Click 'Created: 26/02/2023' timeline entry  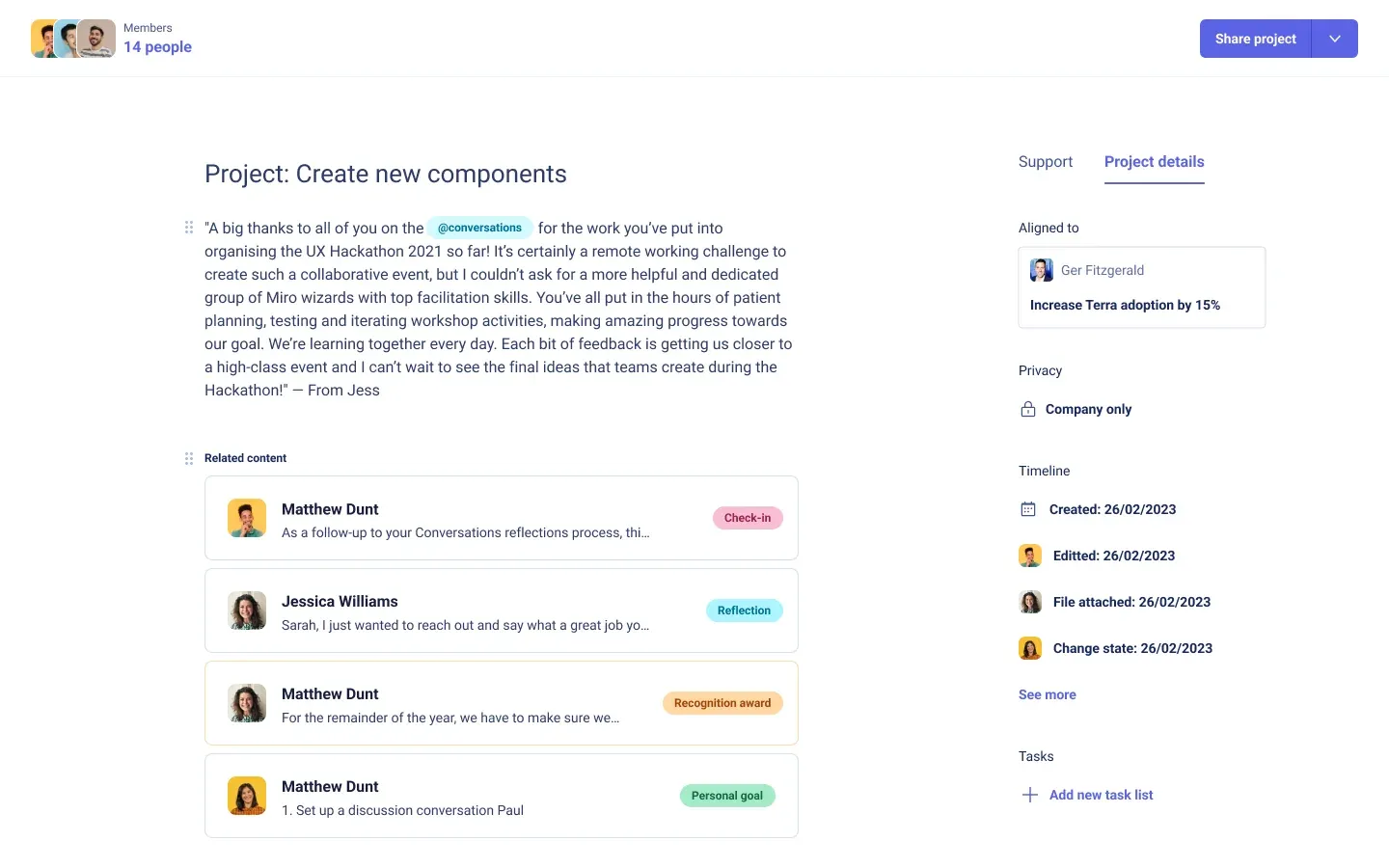[1113, 509]
